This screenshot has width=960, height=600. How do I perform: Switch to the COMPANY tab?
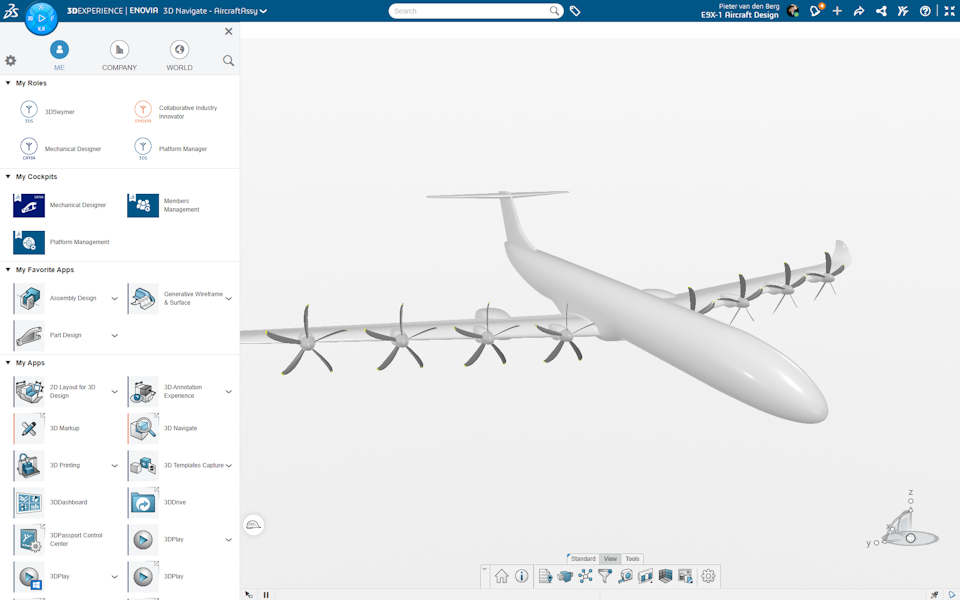point(118,54)
